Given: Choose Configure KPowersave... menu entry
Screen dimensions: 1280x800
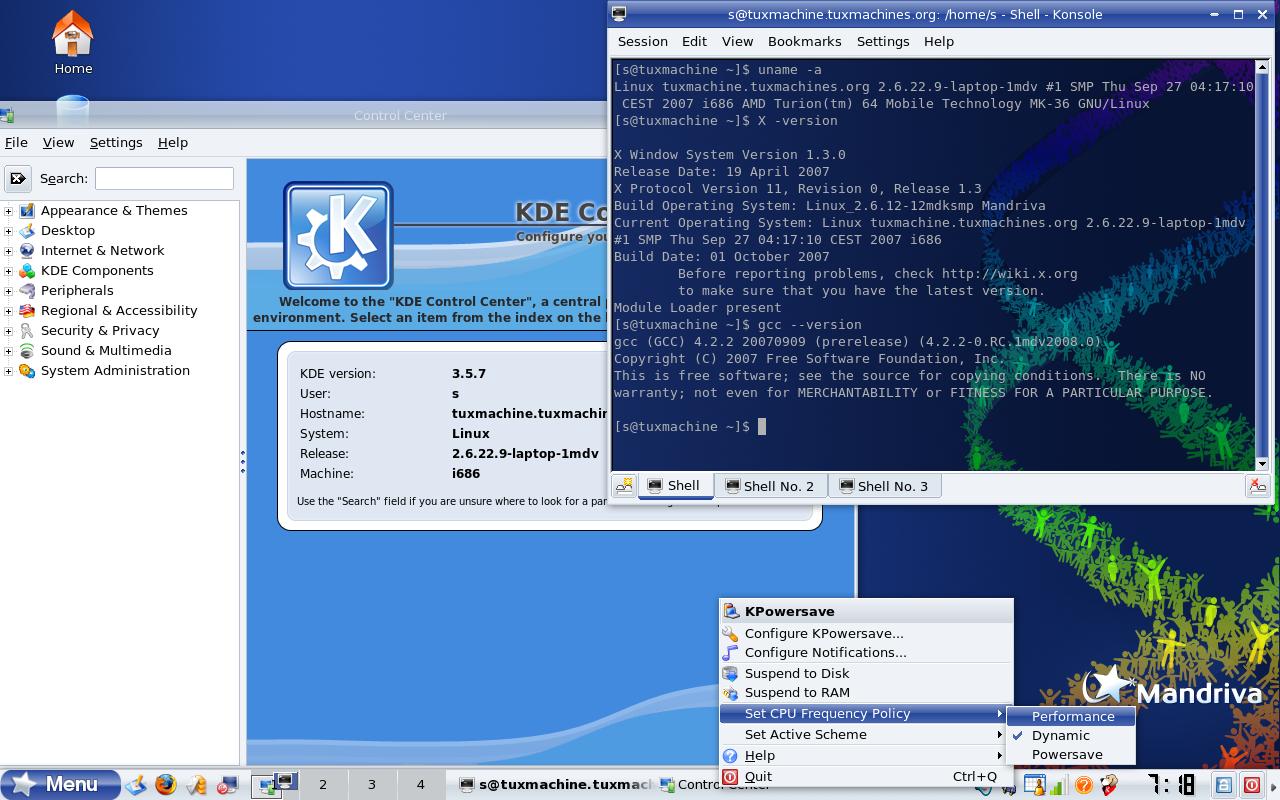Looking at the screenshot, I should (x=866, y=633).
